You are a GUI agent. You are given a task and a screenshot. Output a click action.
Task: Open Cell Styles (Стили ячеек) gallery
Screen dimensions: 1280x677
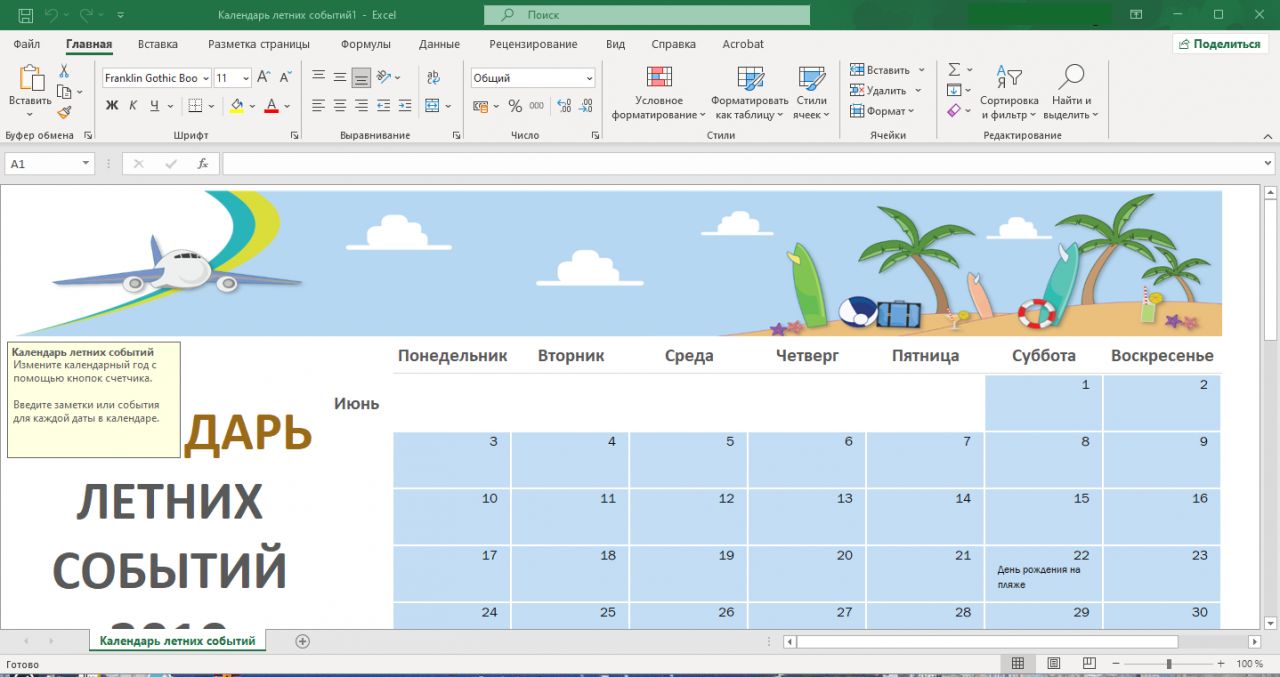pyautogui.click(x=811, y=93)
